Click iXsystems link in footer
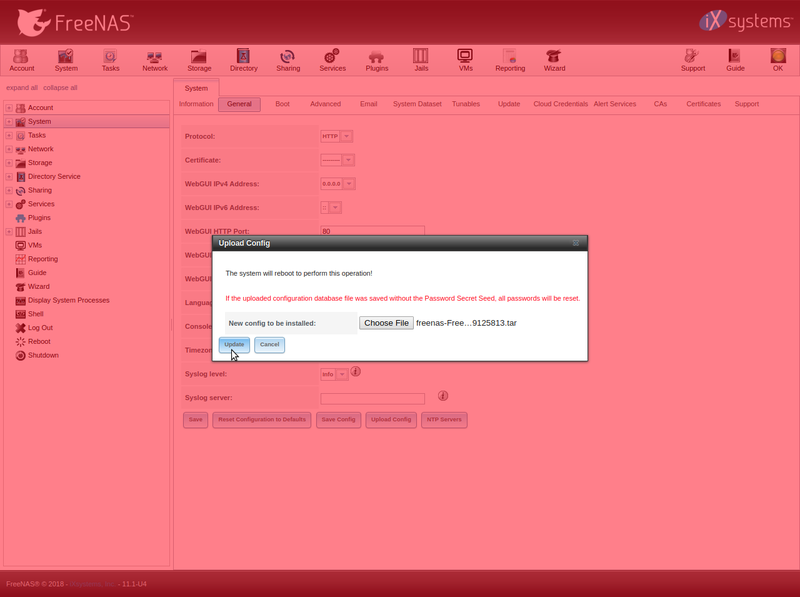 [x=92, y=584]
